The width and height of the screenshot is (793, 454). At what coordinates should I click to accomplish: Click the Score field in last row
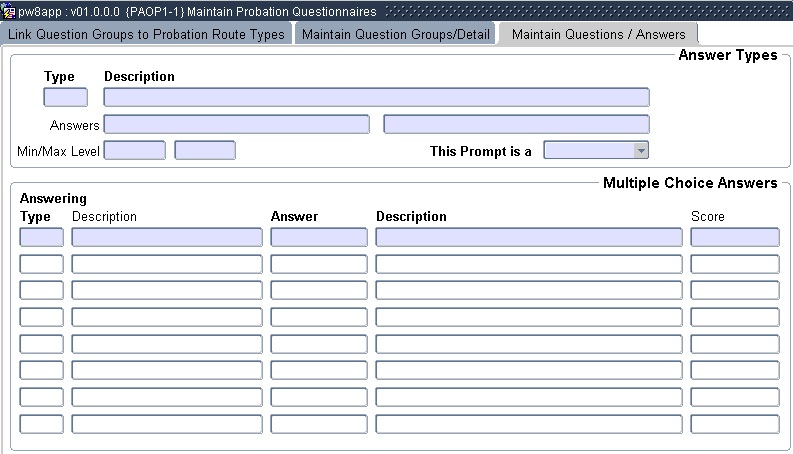pyautogui.click(x=735, y=424)
